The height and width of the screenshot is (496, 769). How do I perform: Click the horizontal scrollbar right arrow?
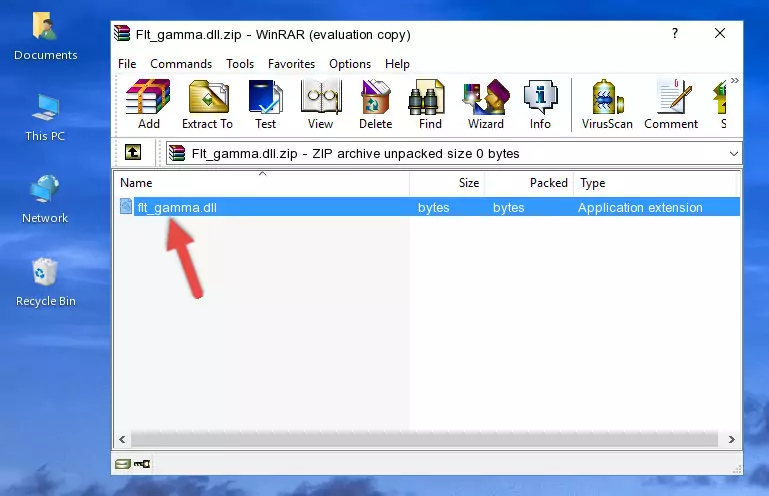[731, 440]
